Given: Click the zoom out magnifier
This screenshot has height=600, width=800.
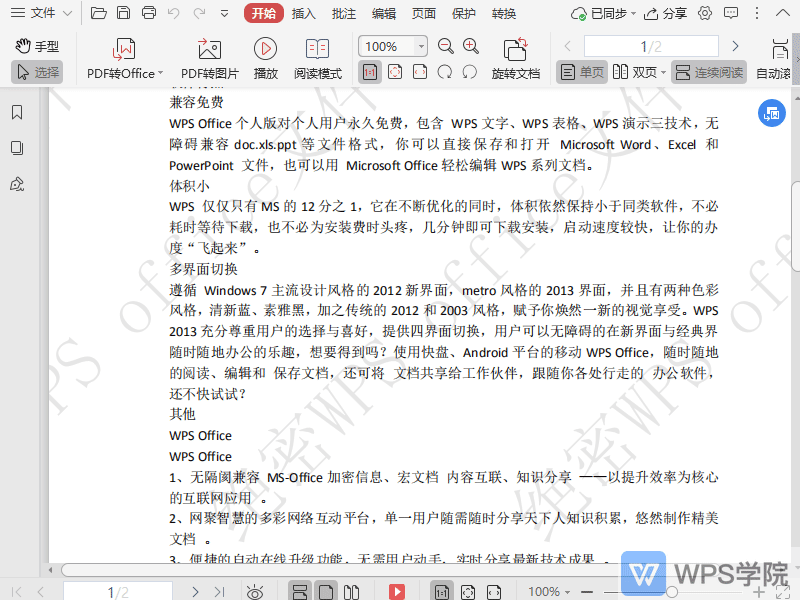Looking at the screenshot, I should 446,46.
